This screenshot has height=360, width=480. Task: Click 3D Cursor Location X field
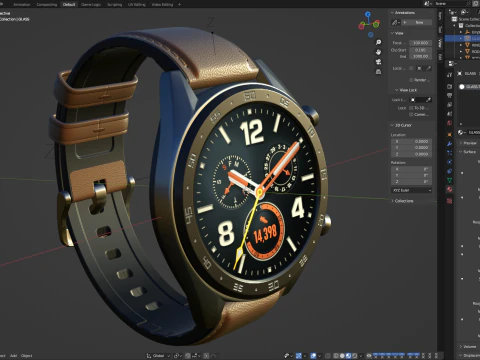tap(412, 141)
